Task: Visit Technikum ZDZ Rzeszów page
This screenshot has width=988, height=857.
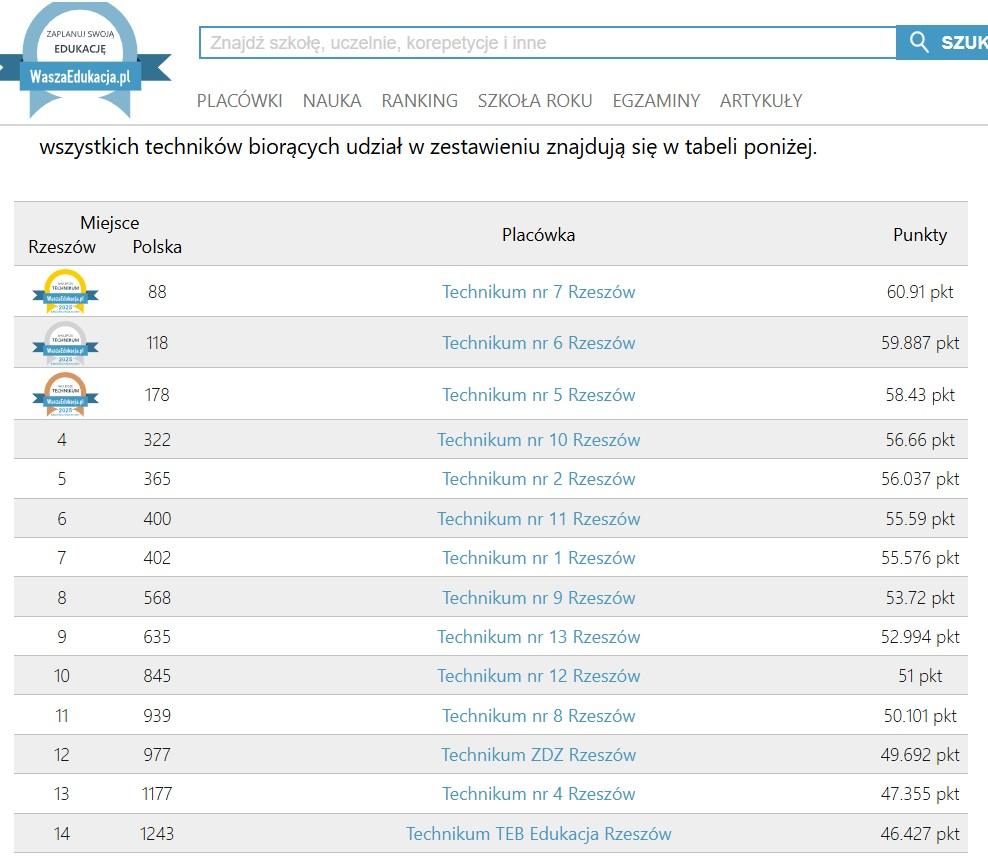Action: pyautogui.click(x=538, y=755)
